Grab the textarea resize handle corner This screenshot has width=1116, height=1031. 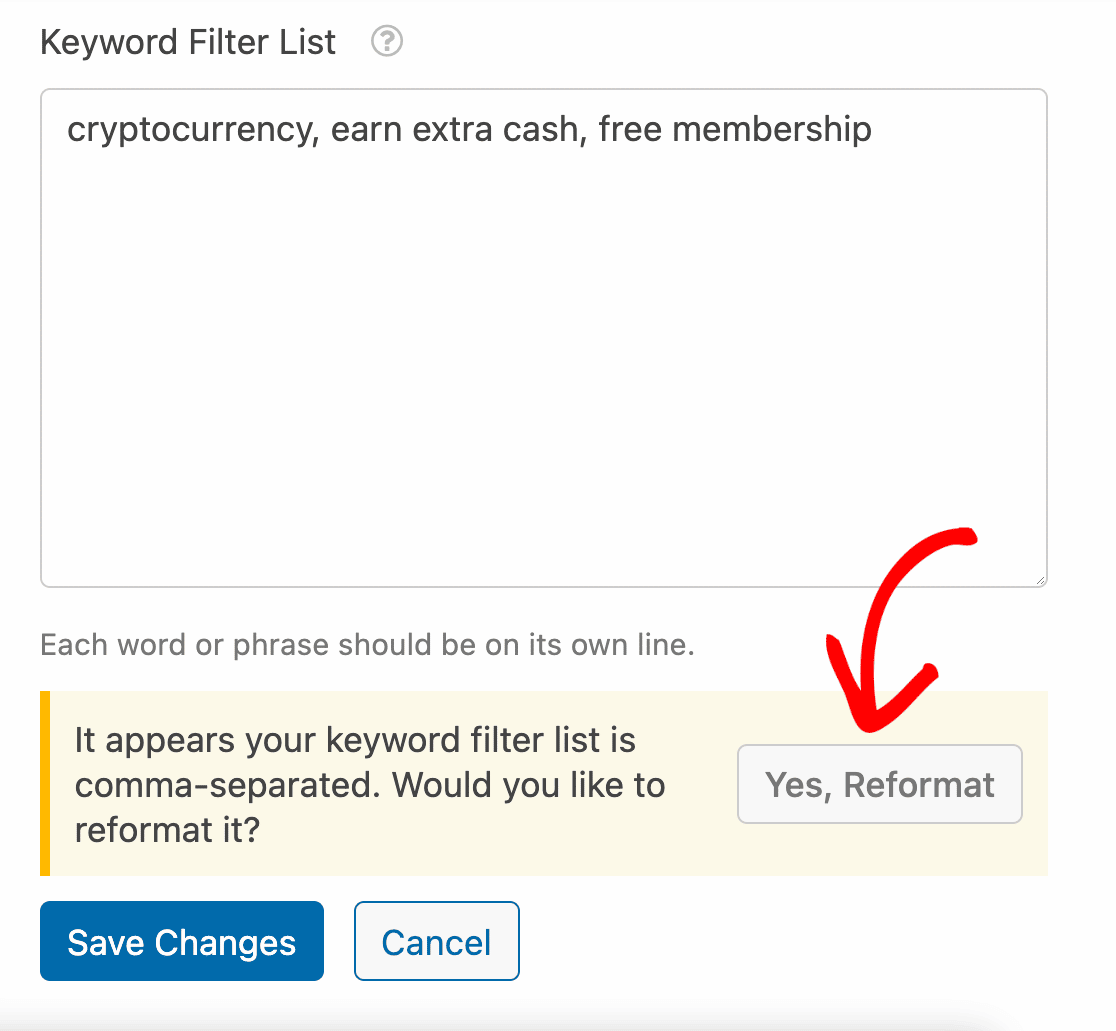pyautogui.click(x=1040, y=580)
